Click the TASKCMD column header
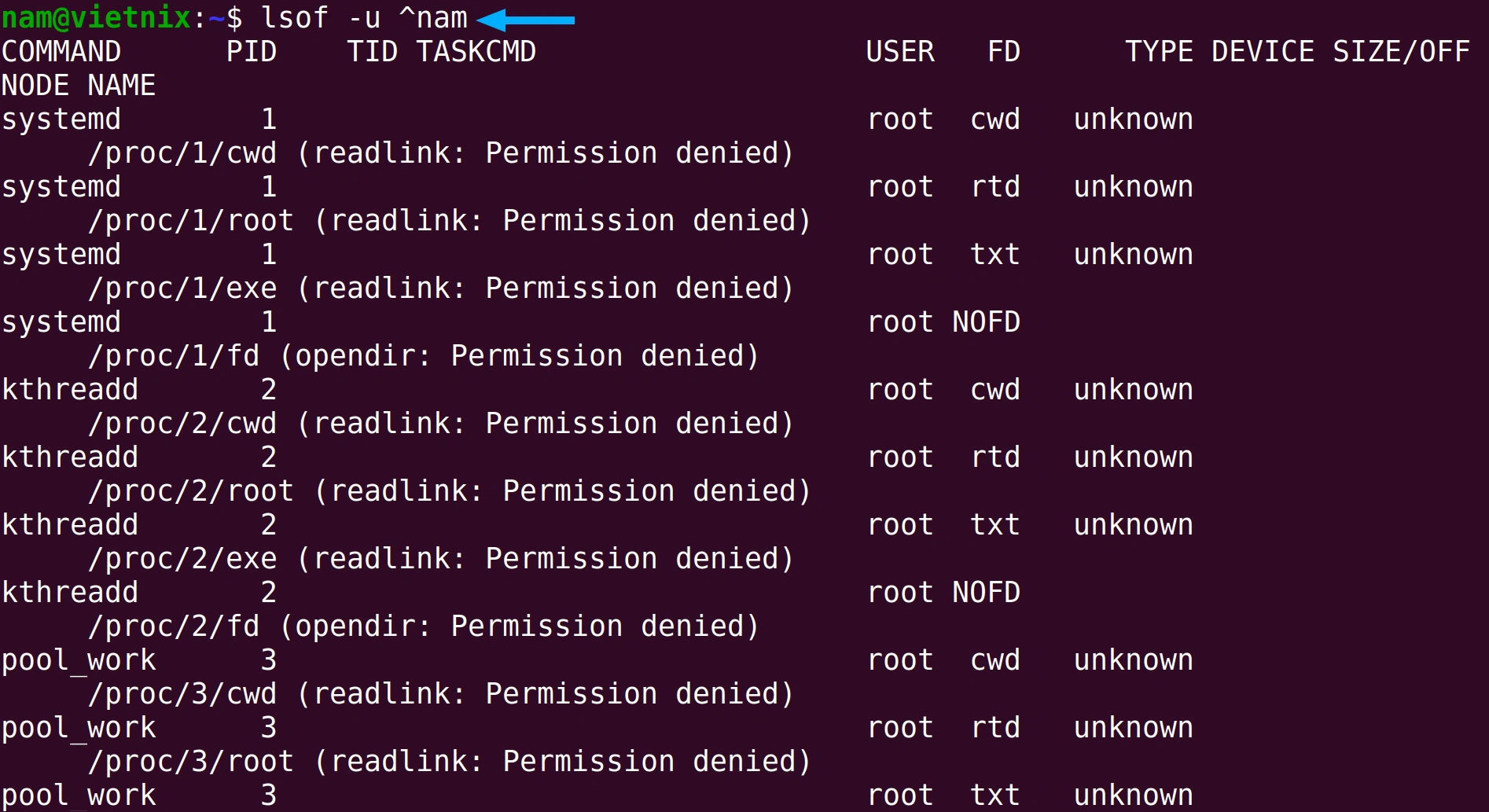This screenshot has height=812, width=1489. pos(476,52)
